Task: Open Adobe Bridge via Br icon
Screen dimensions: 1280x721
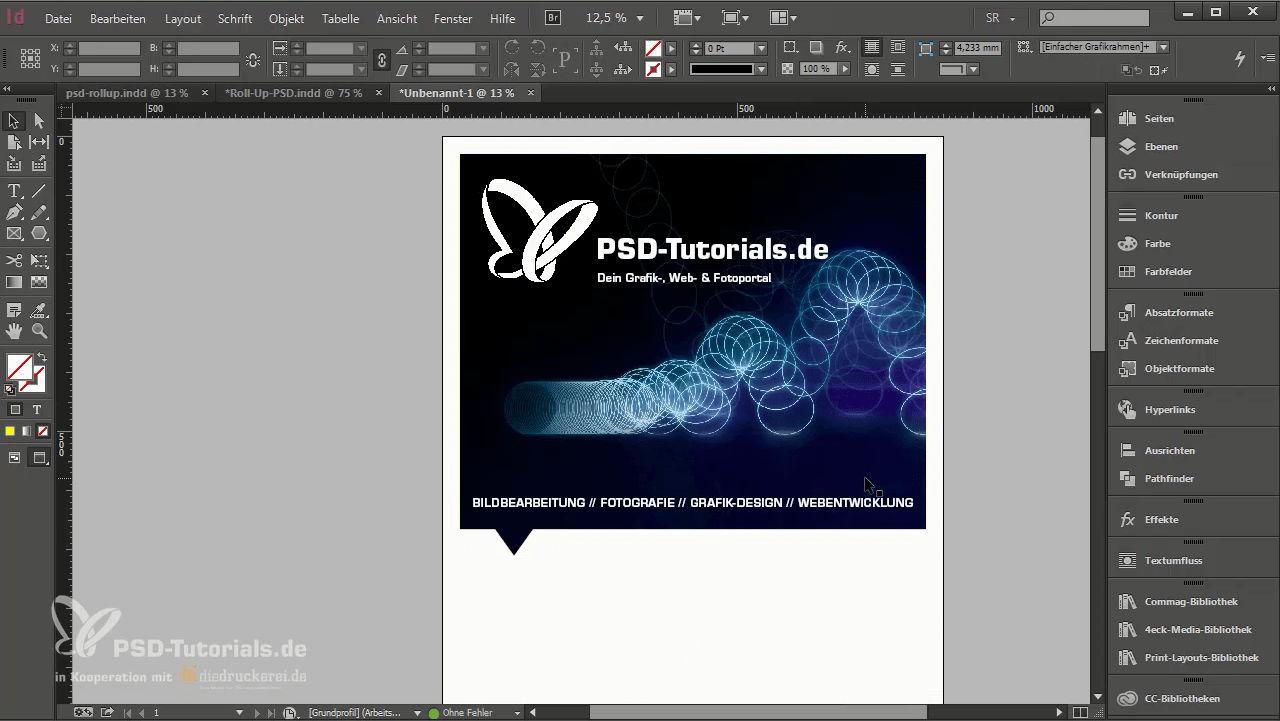Action: click(553, 18)
